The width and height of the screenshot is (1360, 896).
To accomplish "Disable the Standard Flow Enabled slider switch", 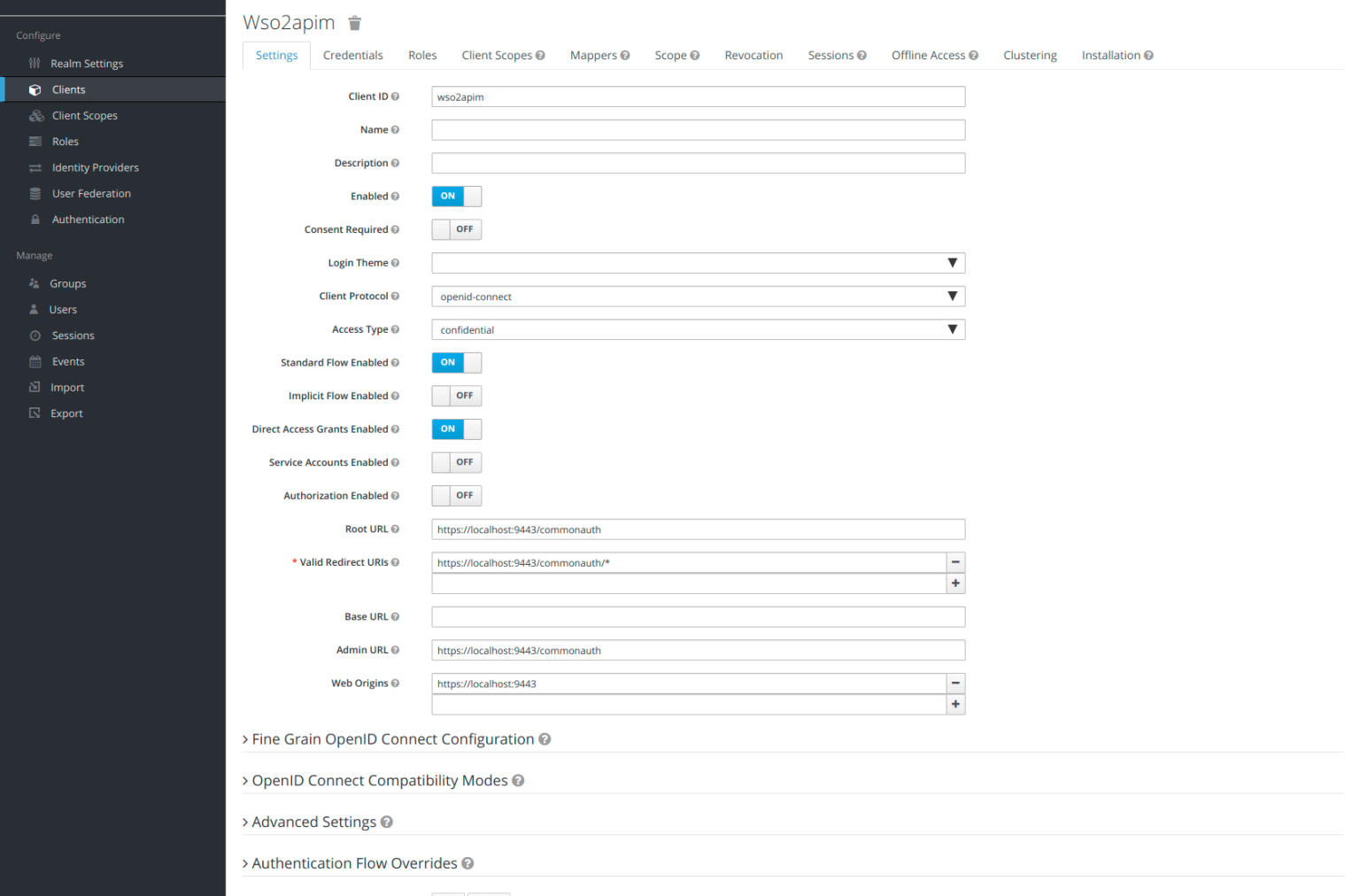I will (x=456, y=362).
